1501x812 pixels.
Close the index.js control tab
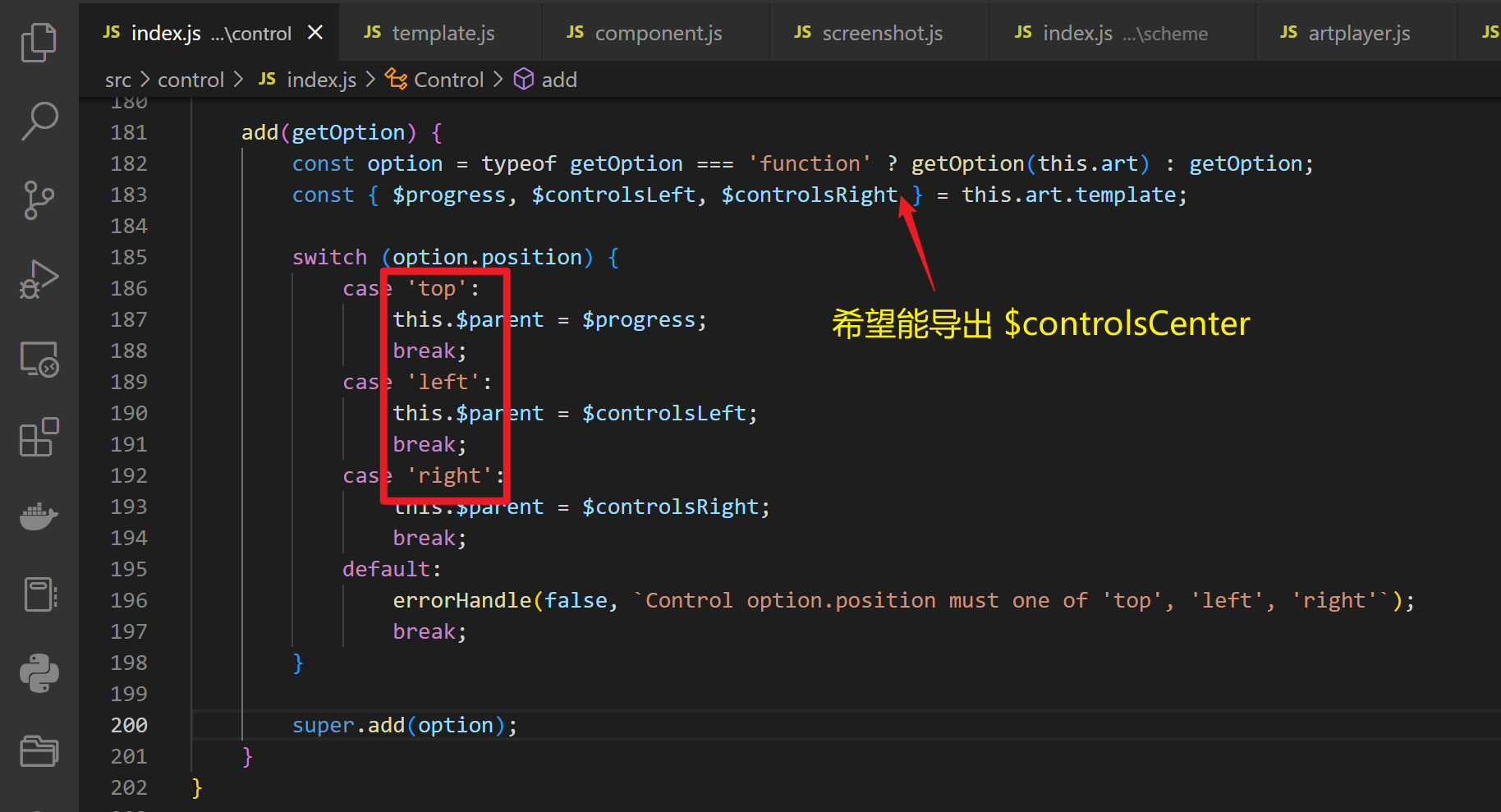[315, 33]
